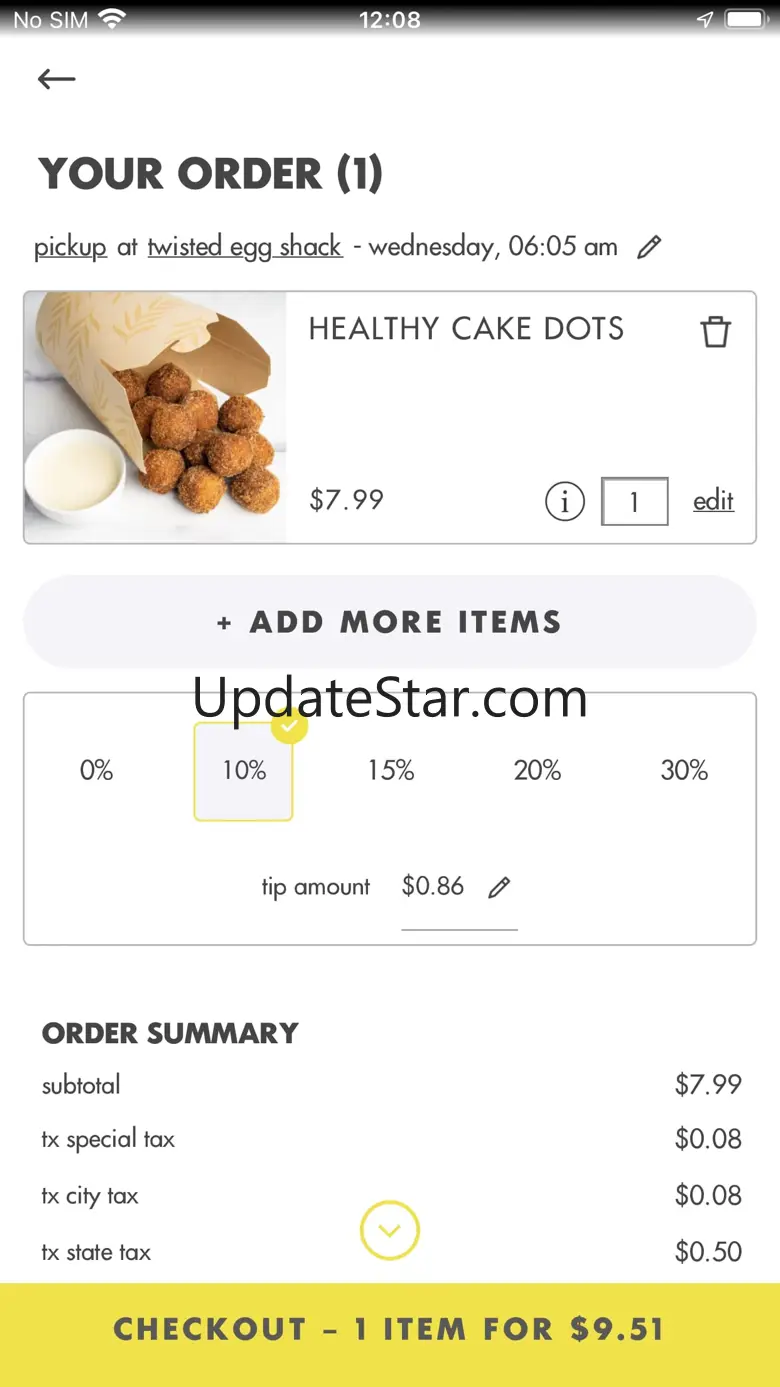This screenshot has height=1387, width=780.
Task: Tap Checkout – 1 item for $9.51
Action: tap(390, 1330)
